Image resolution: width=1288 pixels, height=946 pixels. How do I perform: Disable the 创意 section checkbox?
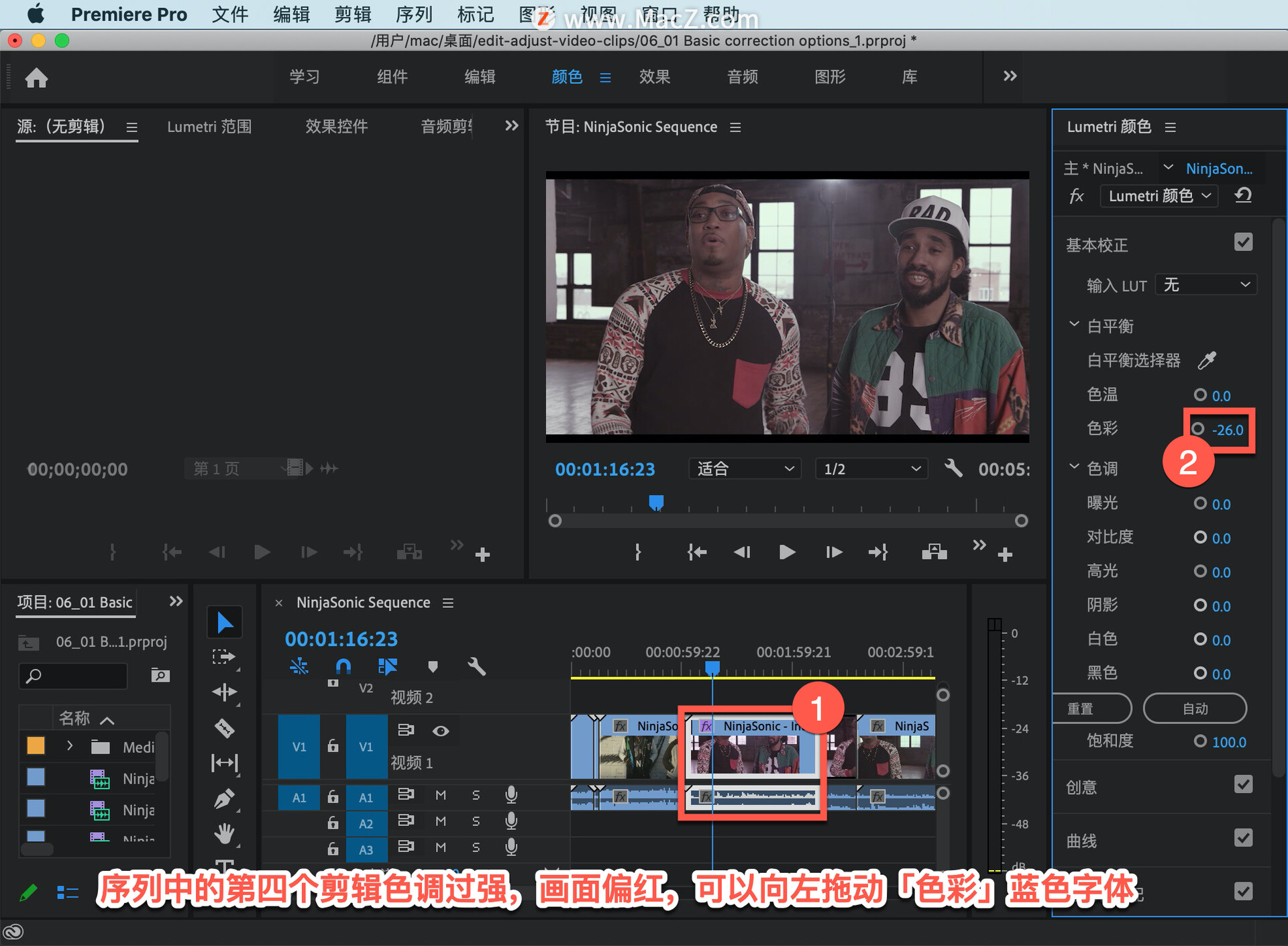tap(1243, 784)
